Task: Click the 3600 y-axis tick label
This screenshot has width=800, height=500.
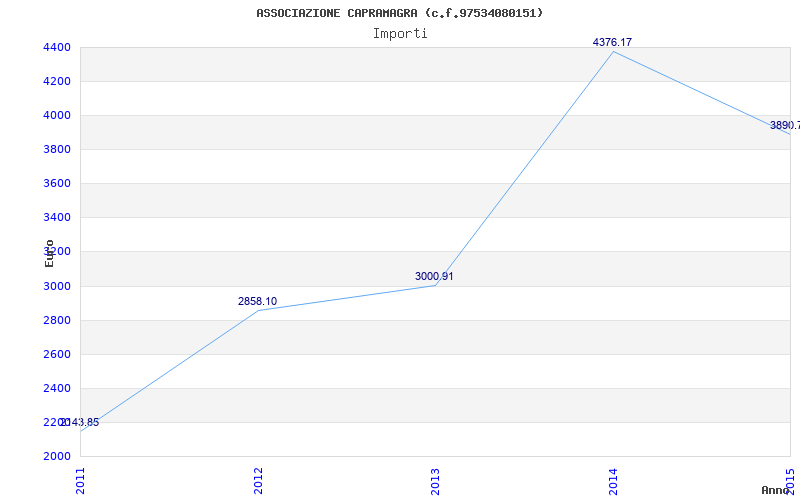Action: click(57, 184)
